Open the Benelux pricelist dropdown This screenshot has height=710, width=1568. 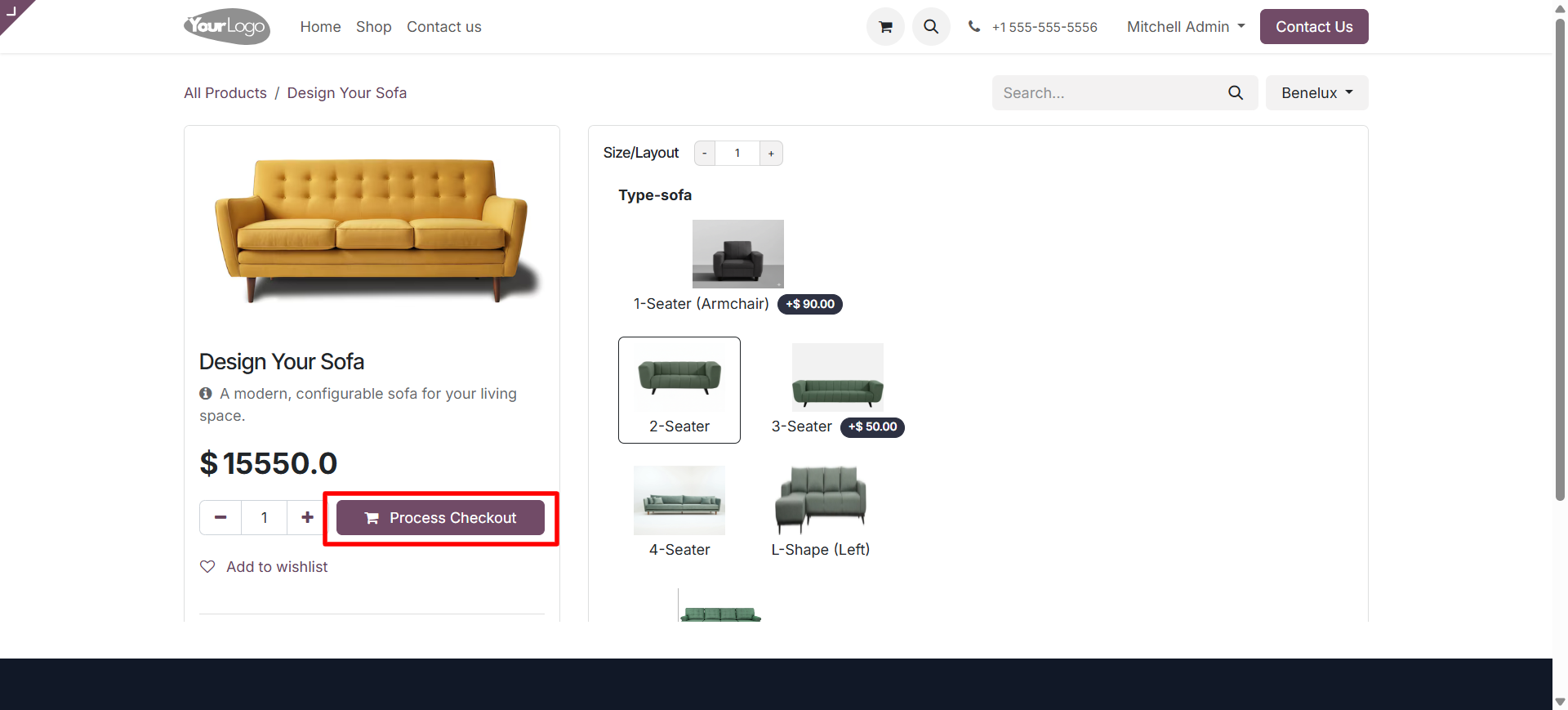coord(1316,93)
